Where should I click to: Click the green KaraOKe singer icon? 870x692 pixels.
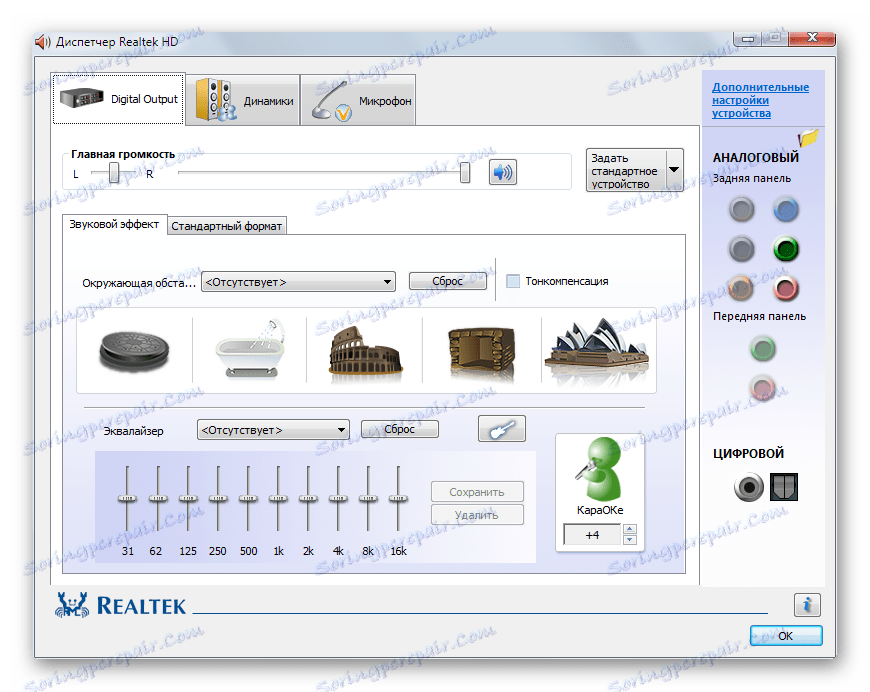coord(599,469)
